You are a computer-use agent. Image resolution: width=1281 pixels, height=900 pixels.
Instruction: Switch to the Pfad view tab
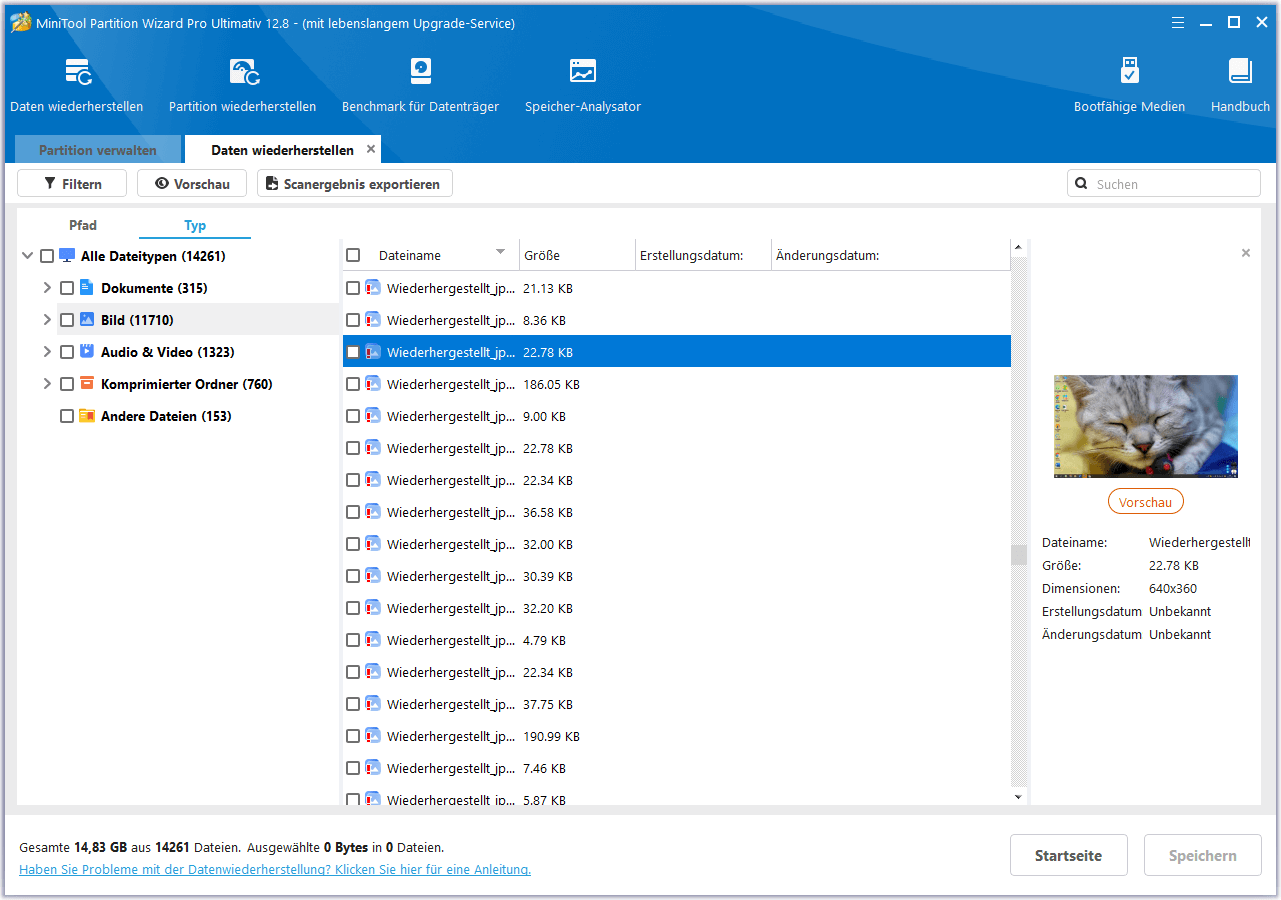83,225
